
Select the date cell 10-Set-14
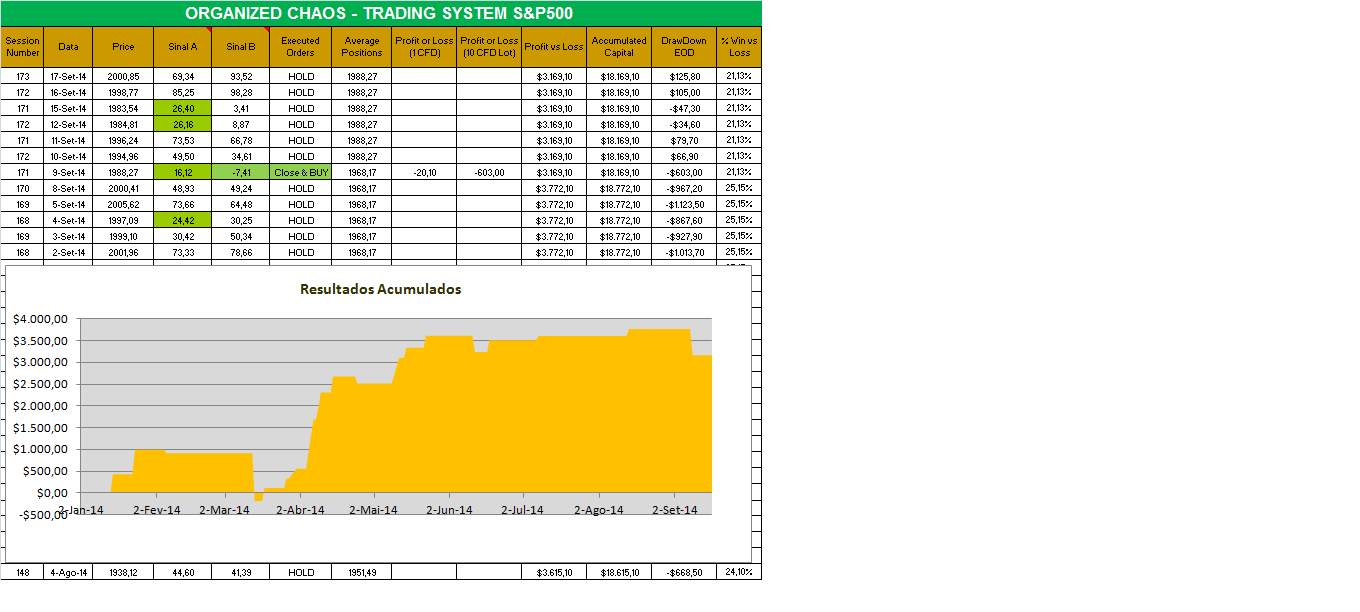(x=69, y=156)
